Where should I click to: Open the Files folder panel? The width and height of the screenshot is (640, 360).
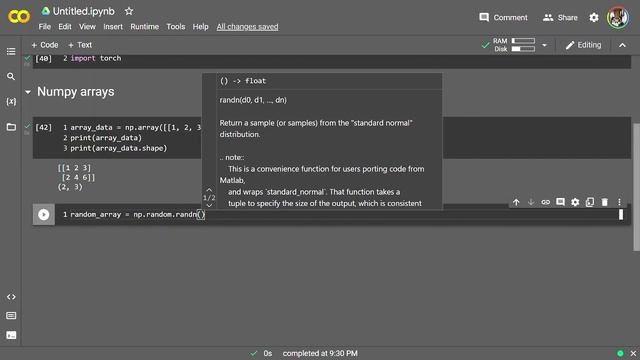(11, 127)
